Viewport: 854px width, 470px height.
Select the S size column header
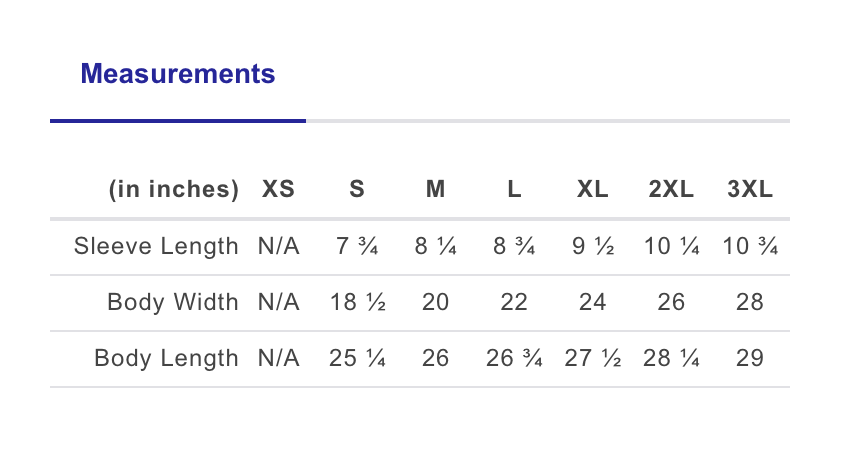(357, 190)
